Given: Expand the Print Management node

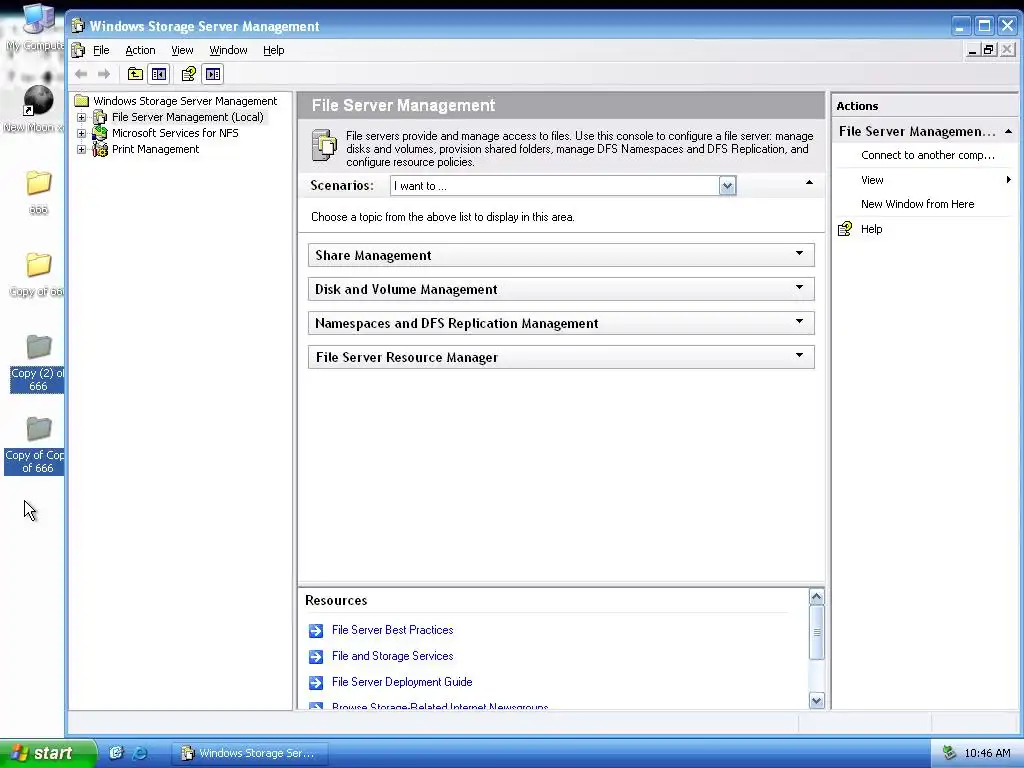Looking at the screenshot, I should 82,150.
